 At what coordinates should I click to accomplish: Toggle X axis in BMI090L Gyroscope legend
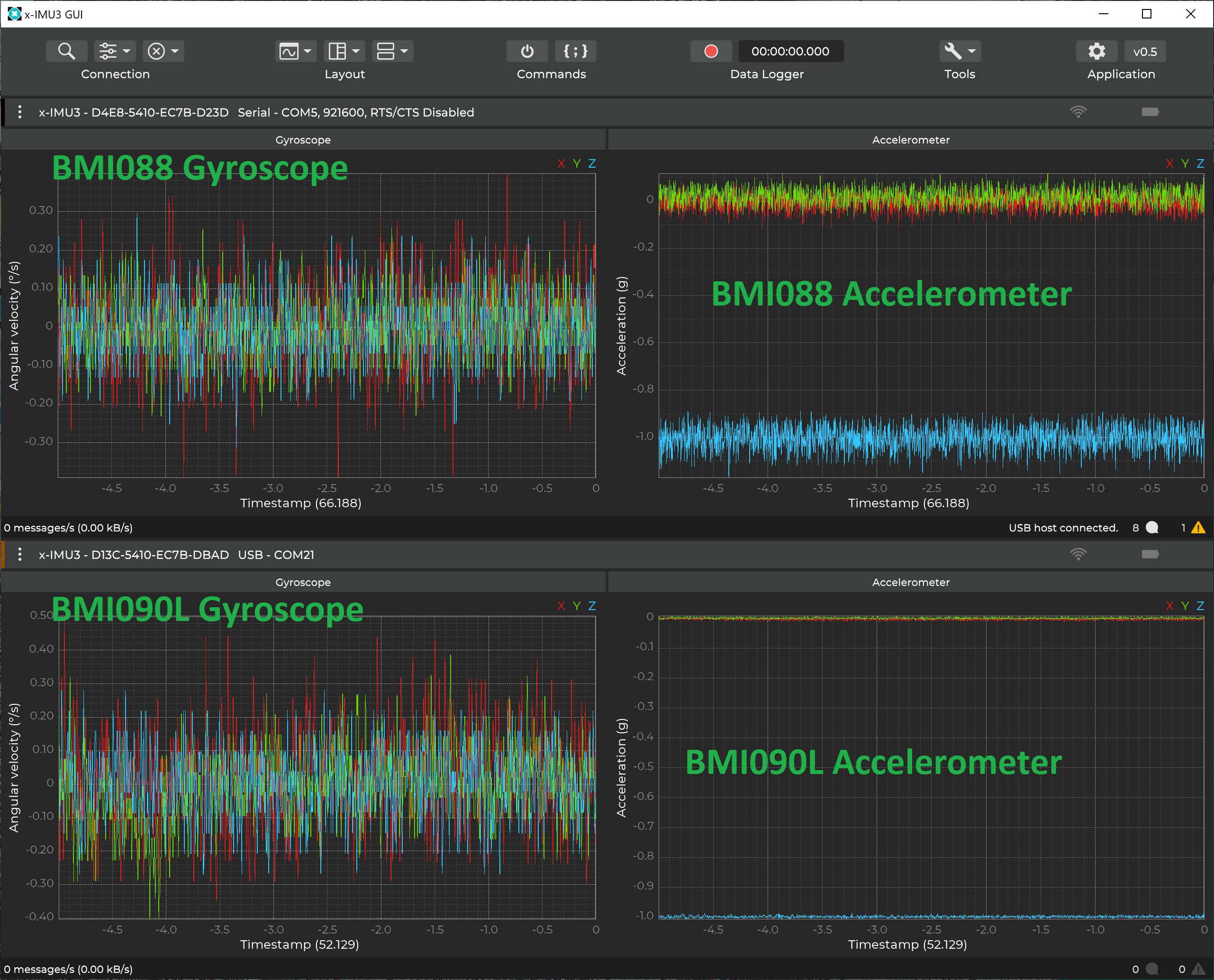pyautogui.click(x=561, y=606)
